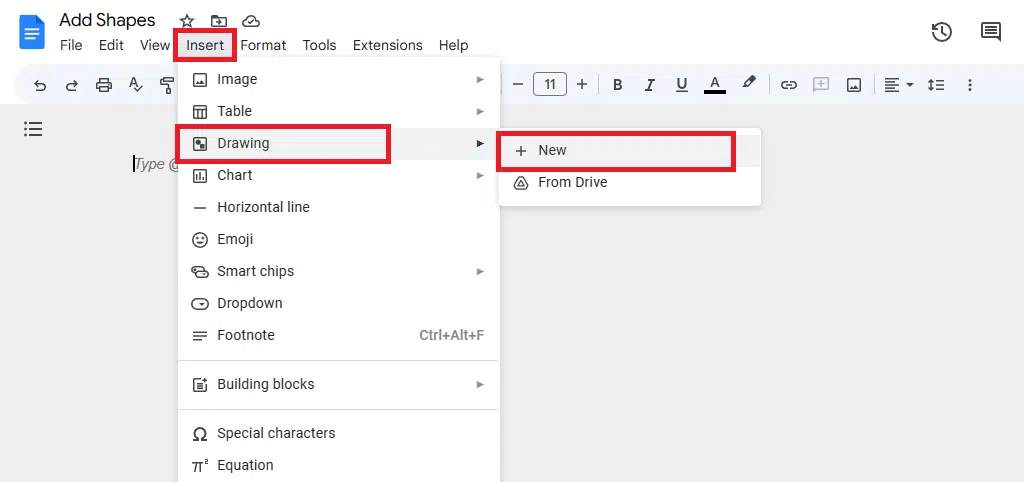This screenshot has height=482, width=1024.
Task: Click the print icon
Action: [104, 85]
